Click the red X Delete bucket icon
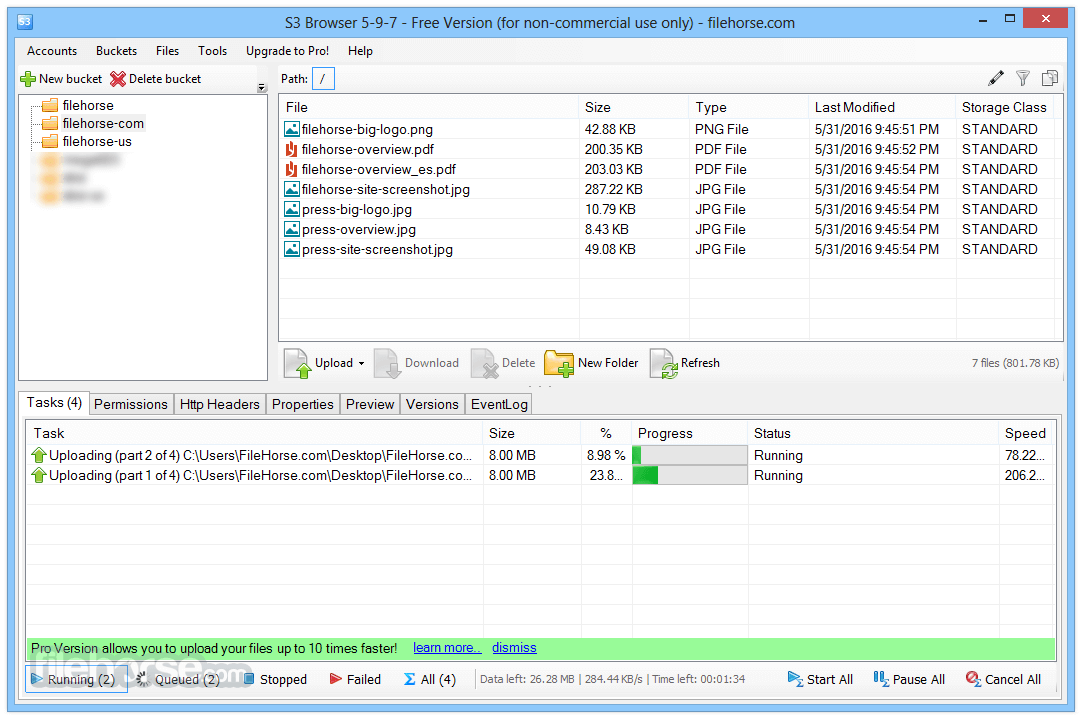The image size is (1082, 718). point(118,79)
